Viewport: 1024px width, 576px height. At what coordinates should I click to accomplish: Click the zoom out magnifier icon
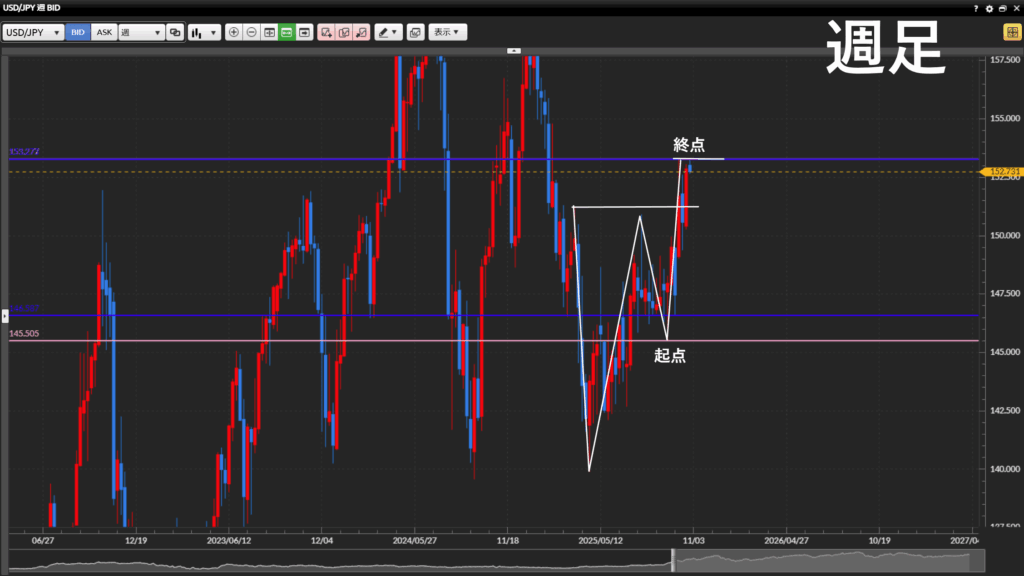tap(251, 32)
